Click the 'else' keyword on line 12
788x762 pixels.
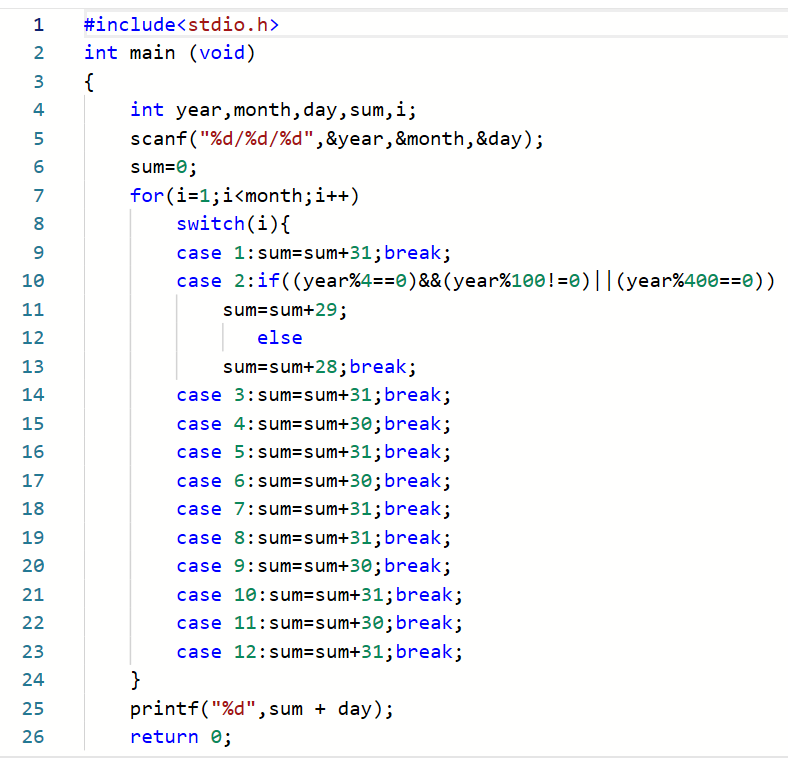click(279, 338)
